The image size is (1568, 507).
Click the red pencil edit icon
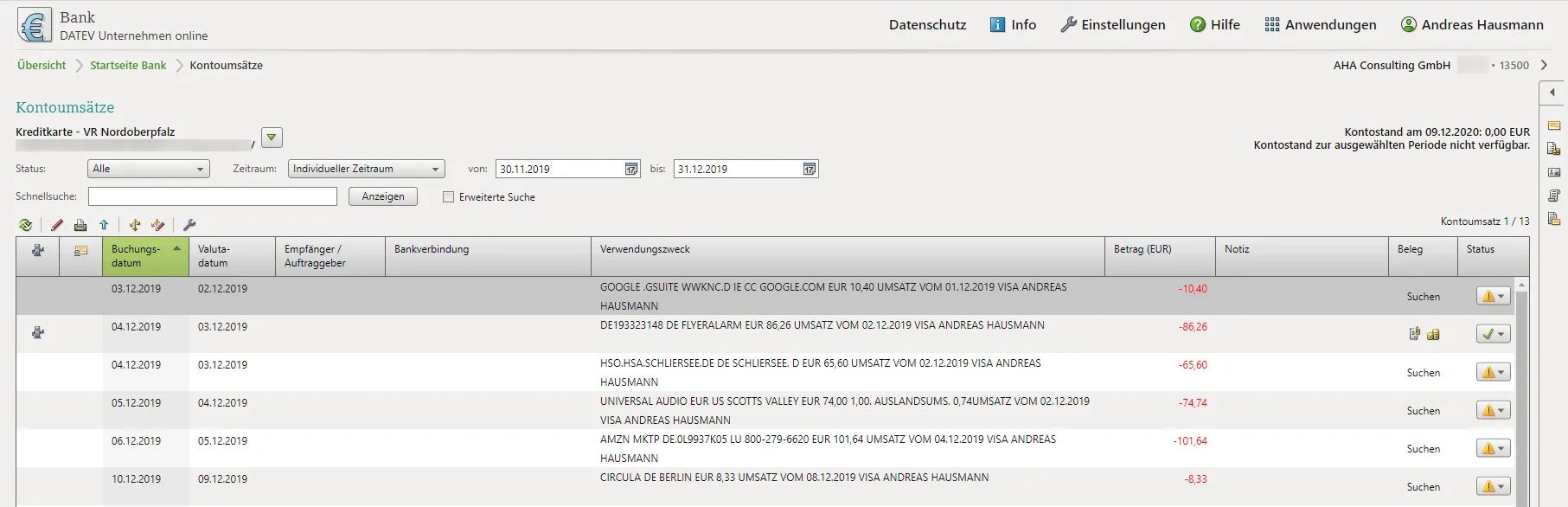point(57,225)
